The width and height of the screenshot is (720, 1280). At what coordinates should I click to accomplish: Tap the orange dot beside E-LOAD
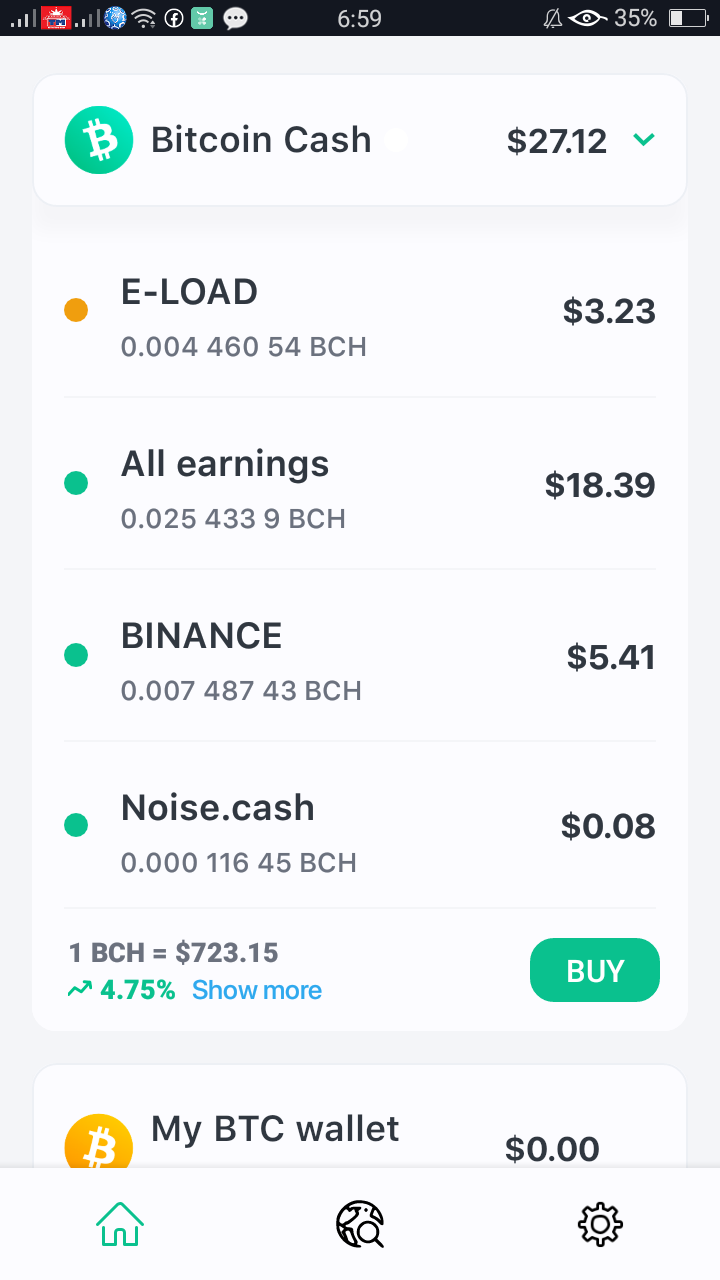[76, 310]
